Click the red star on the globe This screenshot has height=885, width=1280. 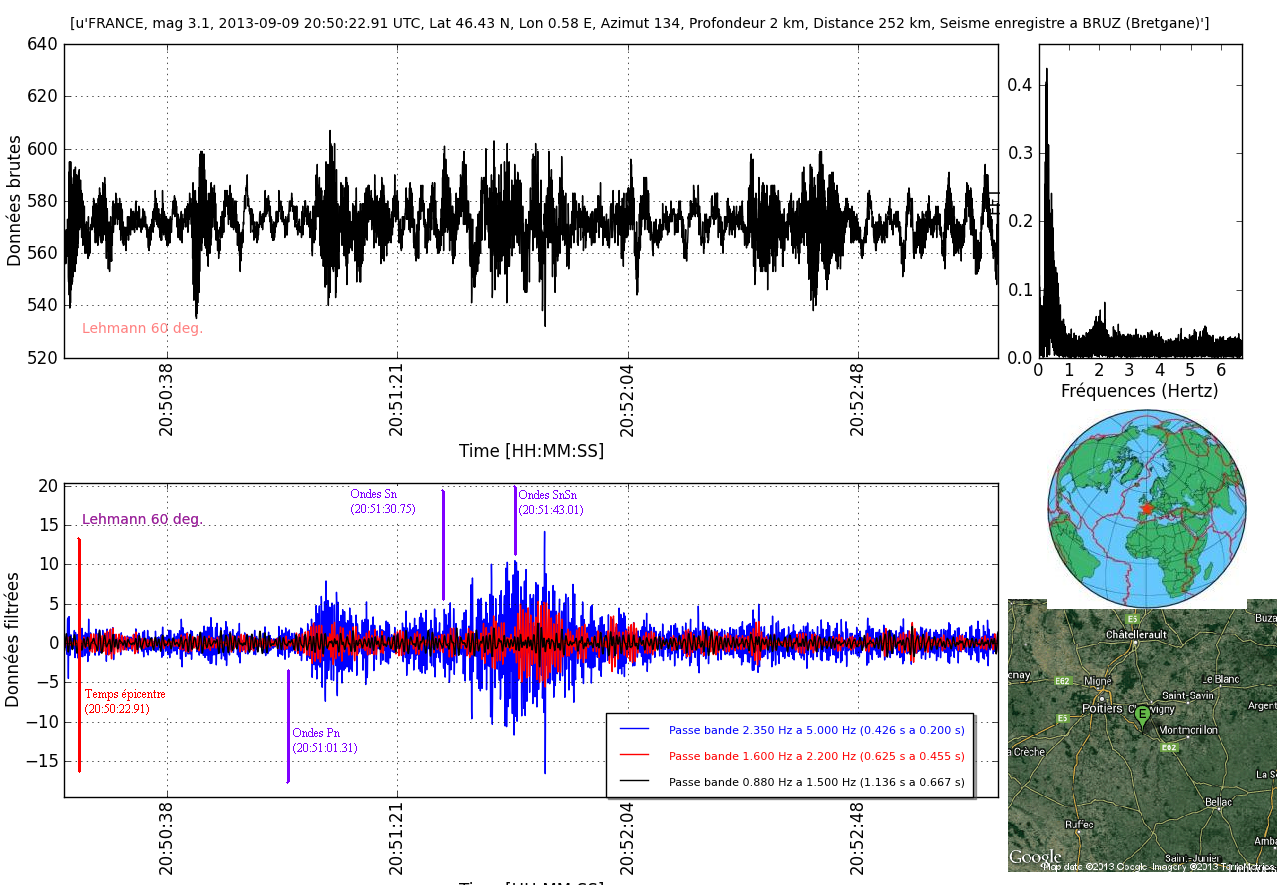click(x=1147, y=509)
